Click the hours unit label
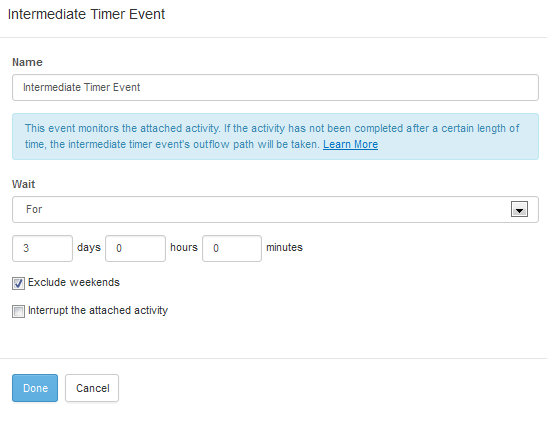Image resolution: width=547 pixels, height=445 pixels. click(x=184, y=247)
